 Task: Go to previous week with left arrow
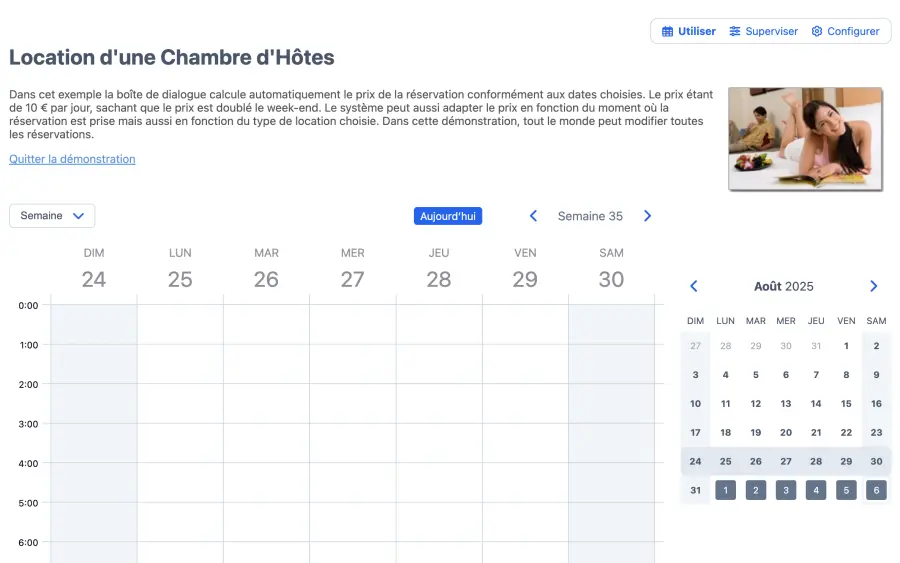tap(533, 216)
